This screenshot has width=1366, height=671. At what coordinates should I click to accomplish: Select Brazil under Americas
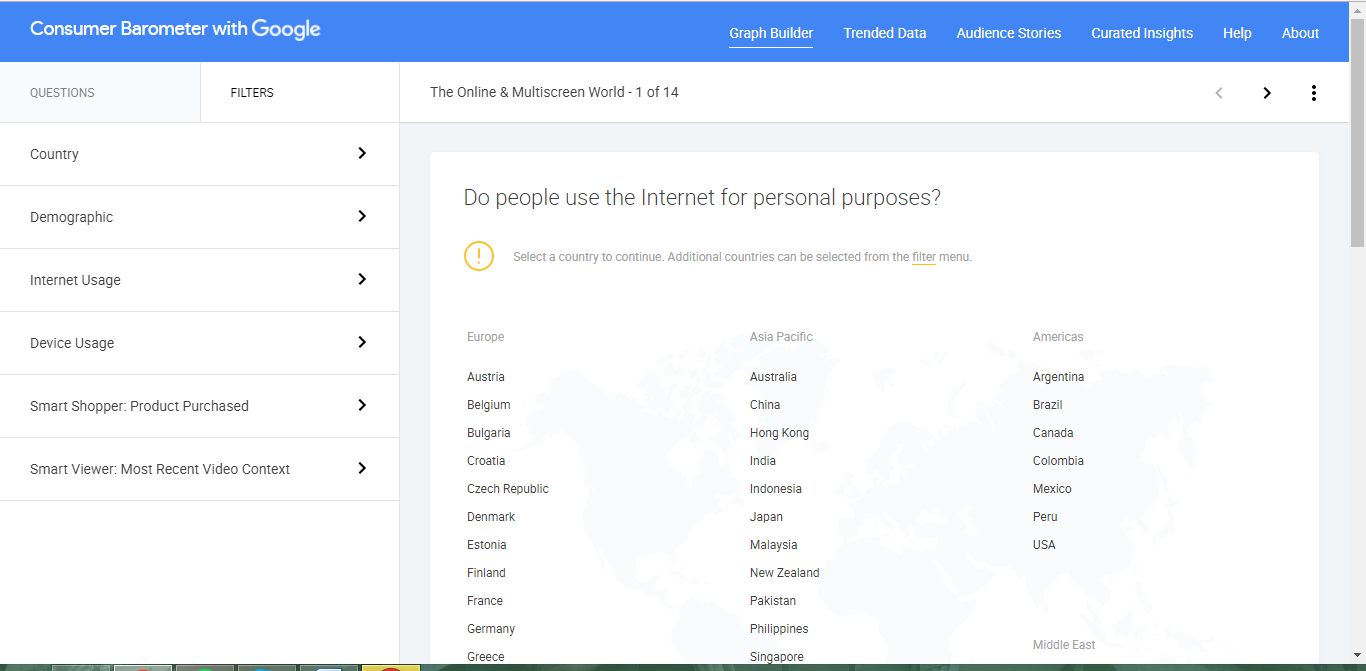coord(1047,404)
